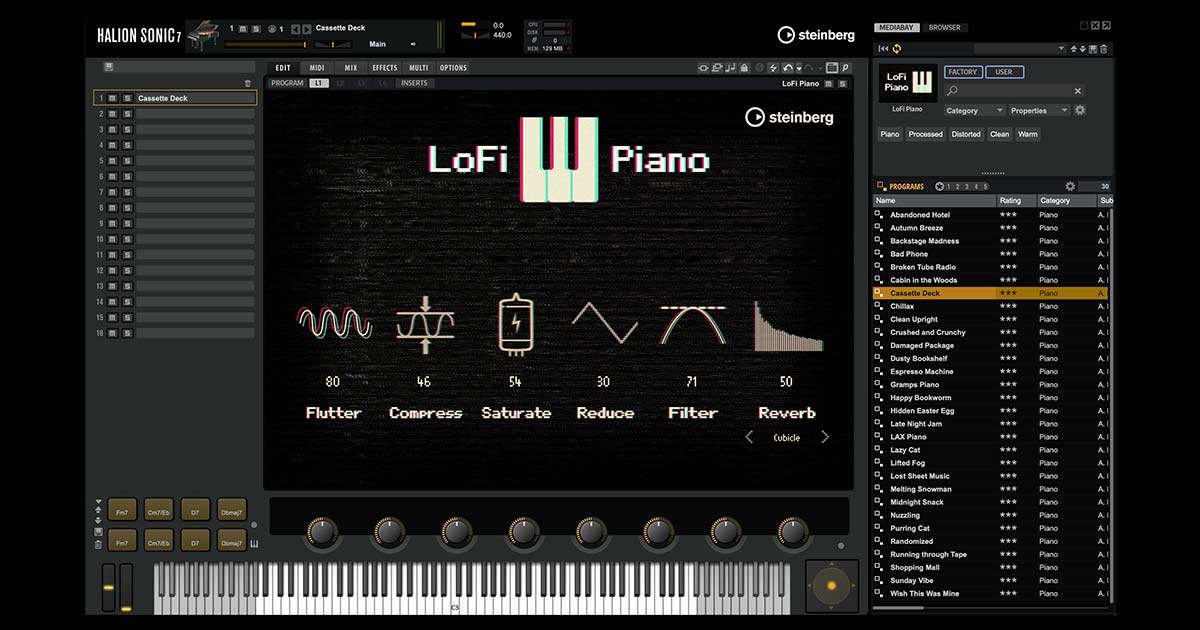Select next reverb type right arrow
The height and width of the screenshot is (630, 1200).
pos(825,437)
